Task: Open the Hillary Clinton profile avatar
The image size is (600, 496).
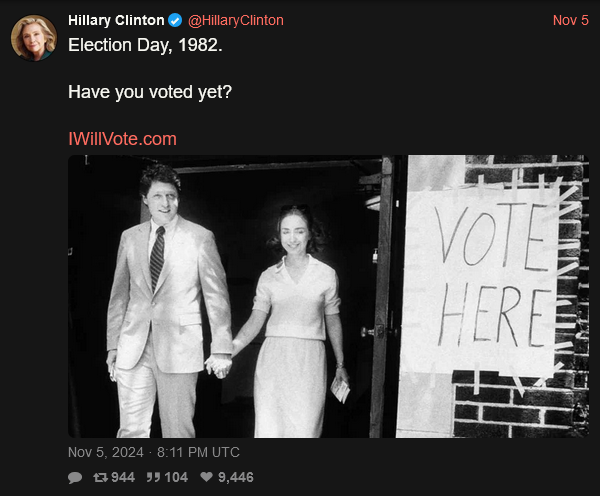Action: [34, 38]
